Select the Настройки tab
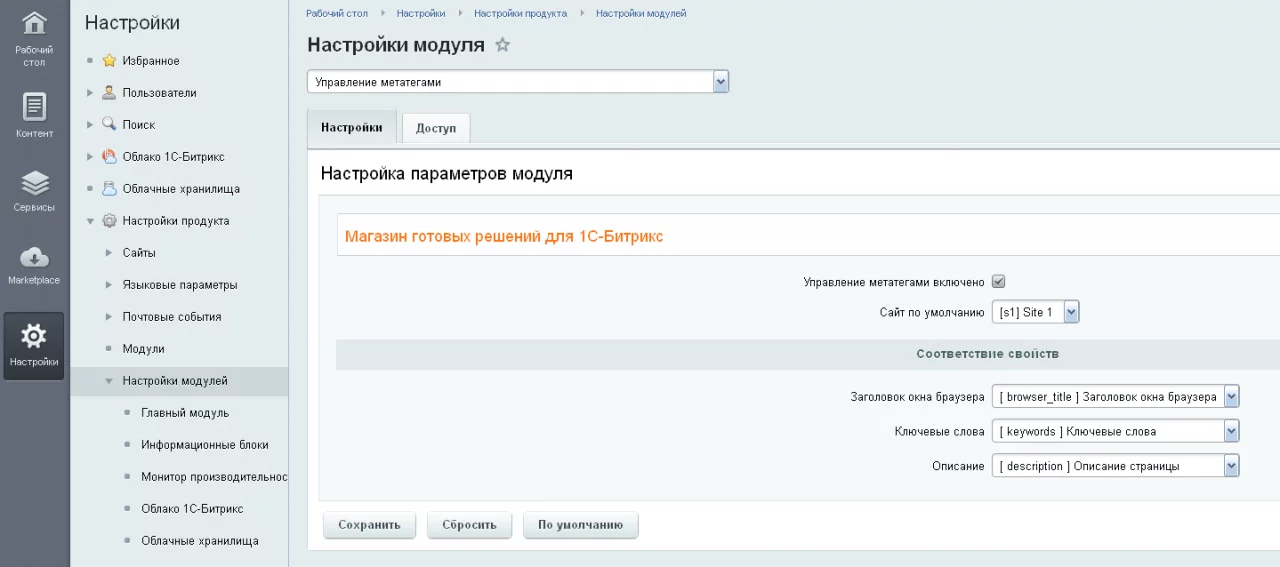Viewport: 1280px width, 567px height. point(351,128)
